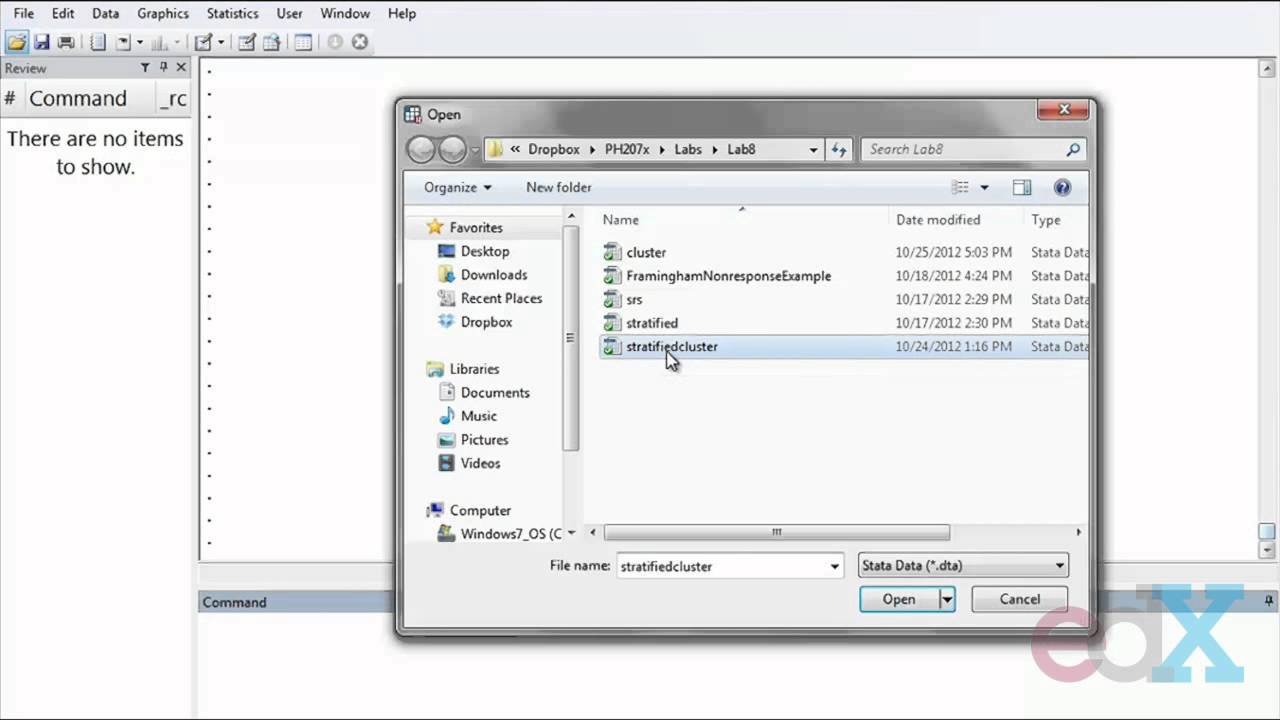Click the Open file icon in Stata toolbar
The image size is (1280, 720).
(16, 42)
